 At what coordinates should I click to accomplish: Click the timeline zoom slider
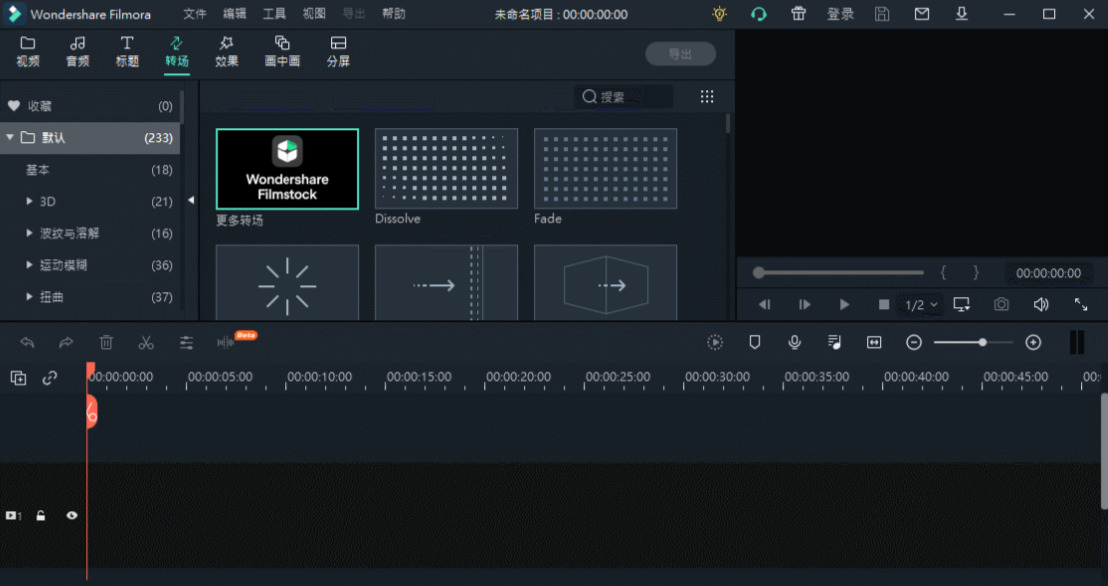click(973, 342)
